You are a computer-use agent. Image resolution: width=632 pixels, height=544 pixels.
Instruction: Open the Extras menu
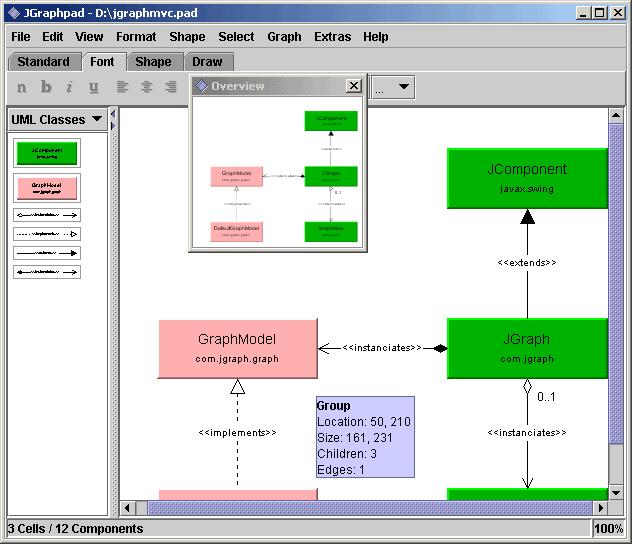333,37
